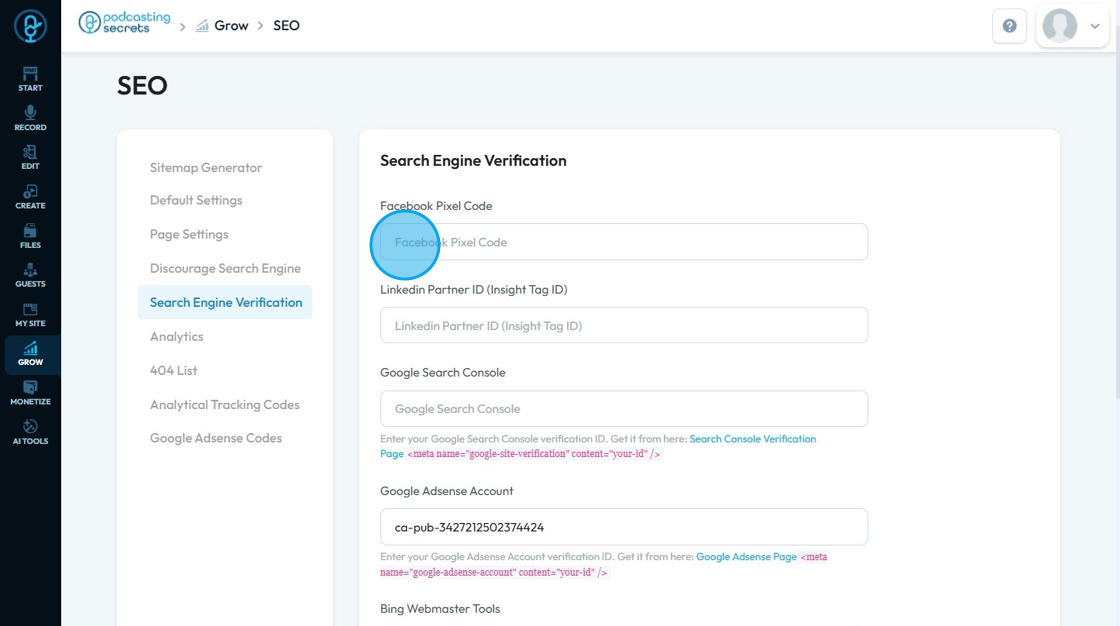Open the AI Tools section
This screenshot has height=626, width=1120.
(x=30, y=432)
